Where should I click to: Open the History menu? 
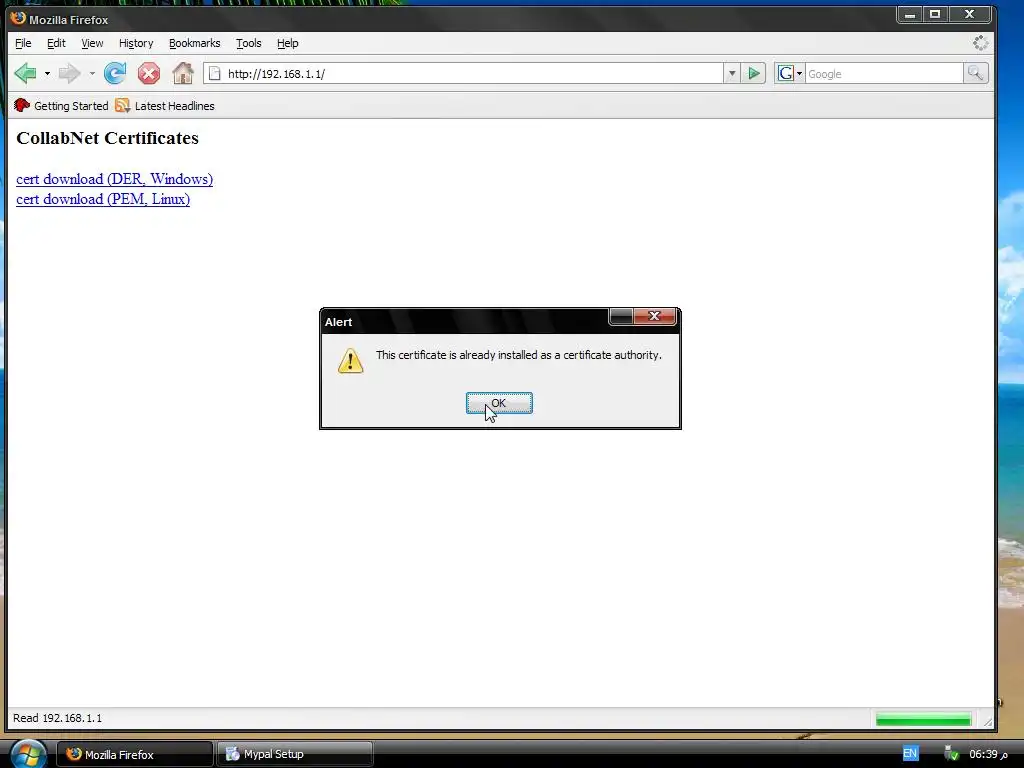[x=136, y=43]
